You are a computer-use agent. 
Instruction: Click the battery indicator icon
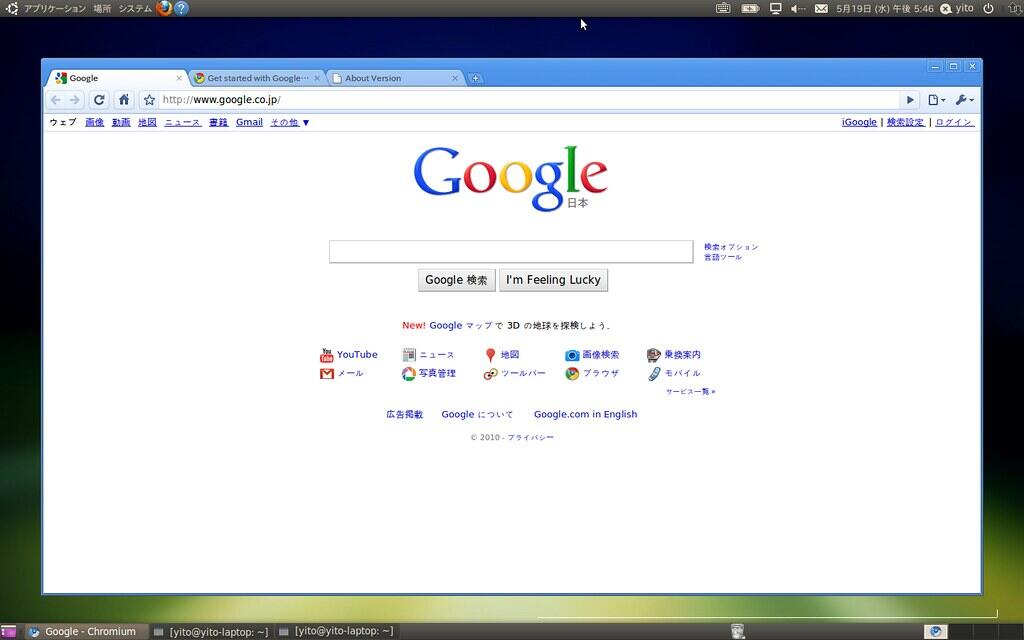point(750,8)
